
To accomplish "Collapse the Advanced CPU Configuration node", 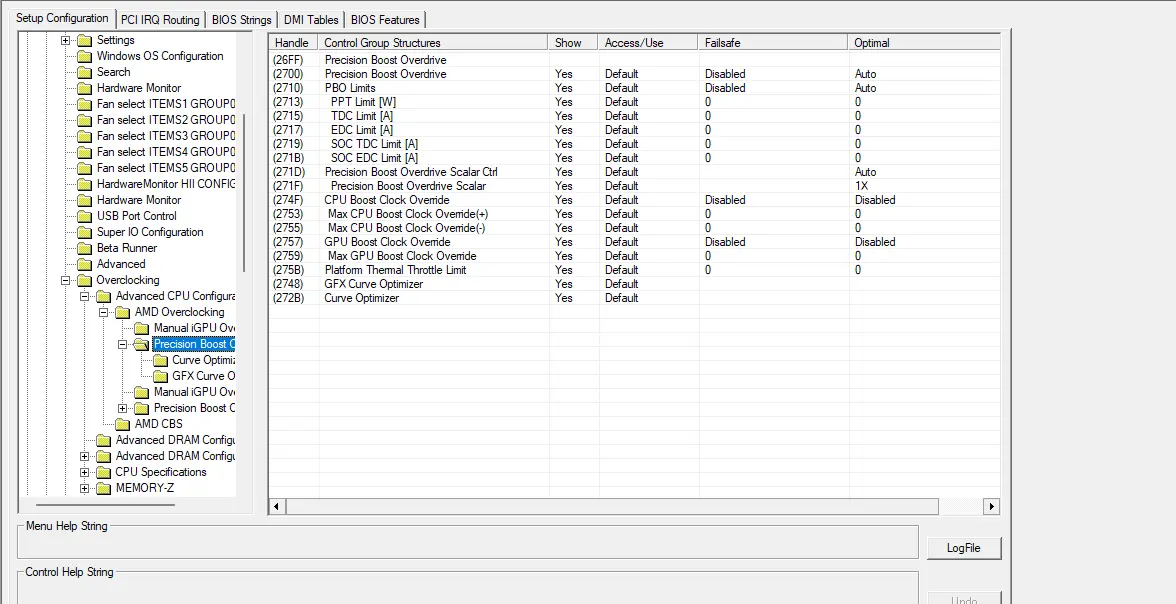I will point(84,296).
